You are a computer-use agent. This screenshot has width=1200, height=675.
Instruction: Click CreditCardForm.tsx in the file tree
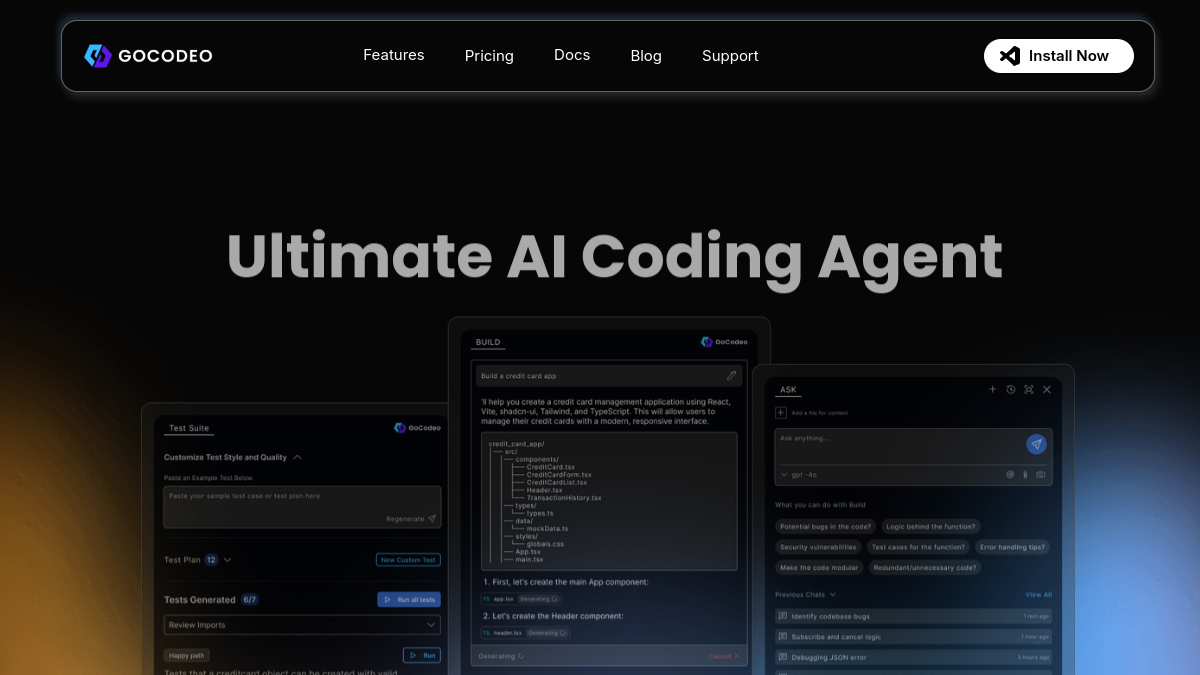pos(559,475)
